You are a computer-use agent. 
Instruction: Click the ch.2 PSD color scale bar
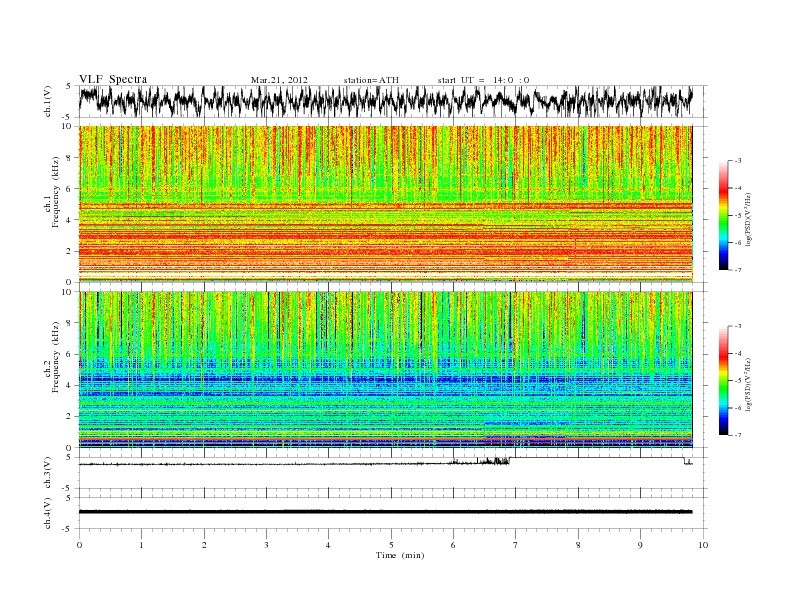tap(723, 380)
